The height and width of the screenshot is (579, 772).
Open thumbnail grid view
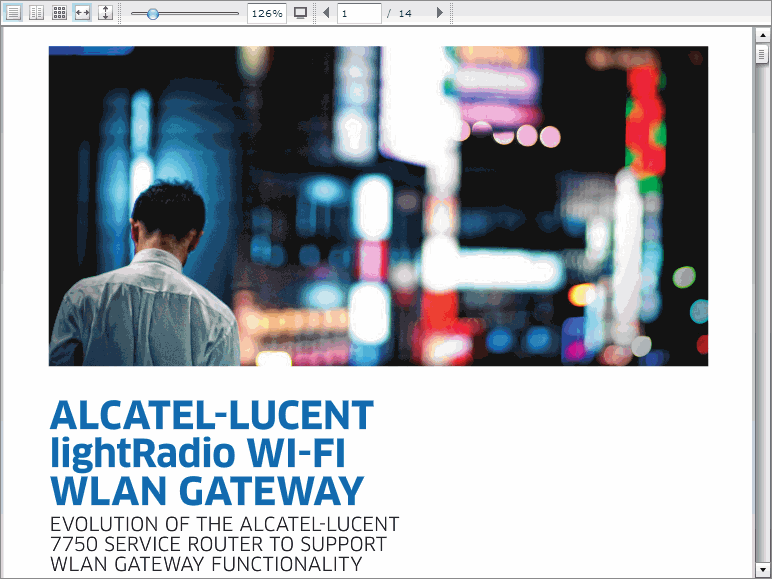(60, 13)
